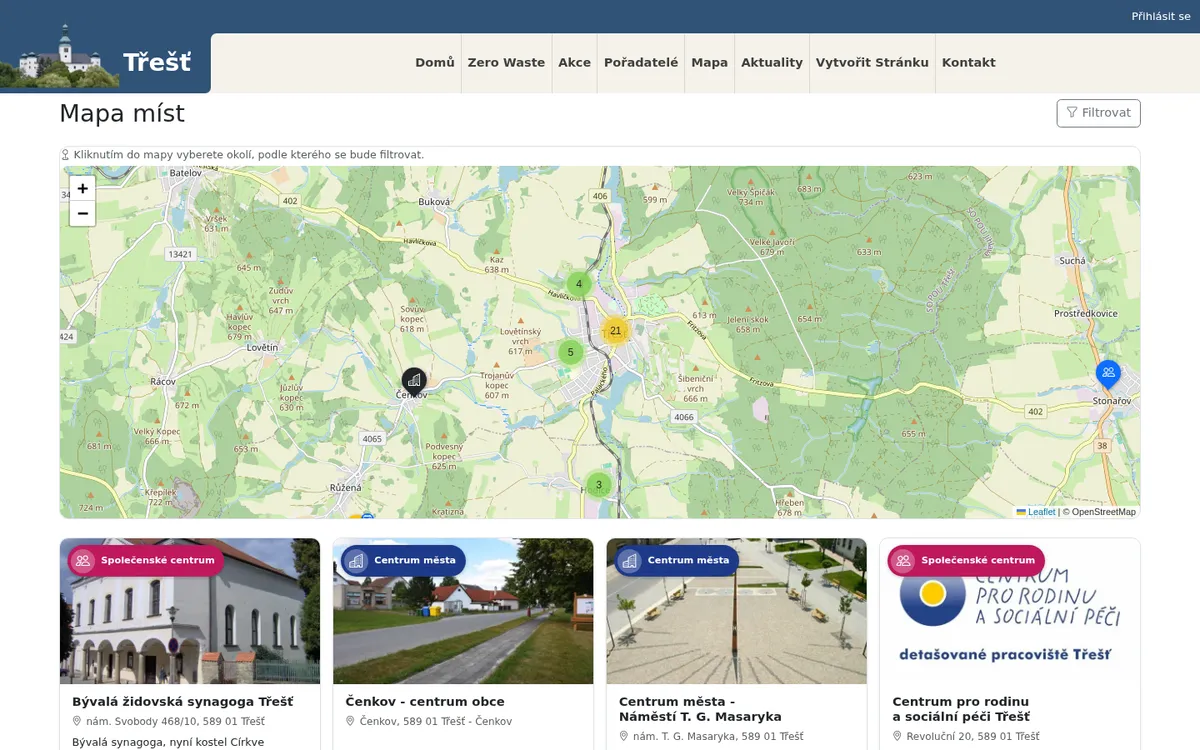Open the Filtrovat filter button
Screen dimensions: 1200x750
(1098, 113)
